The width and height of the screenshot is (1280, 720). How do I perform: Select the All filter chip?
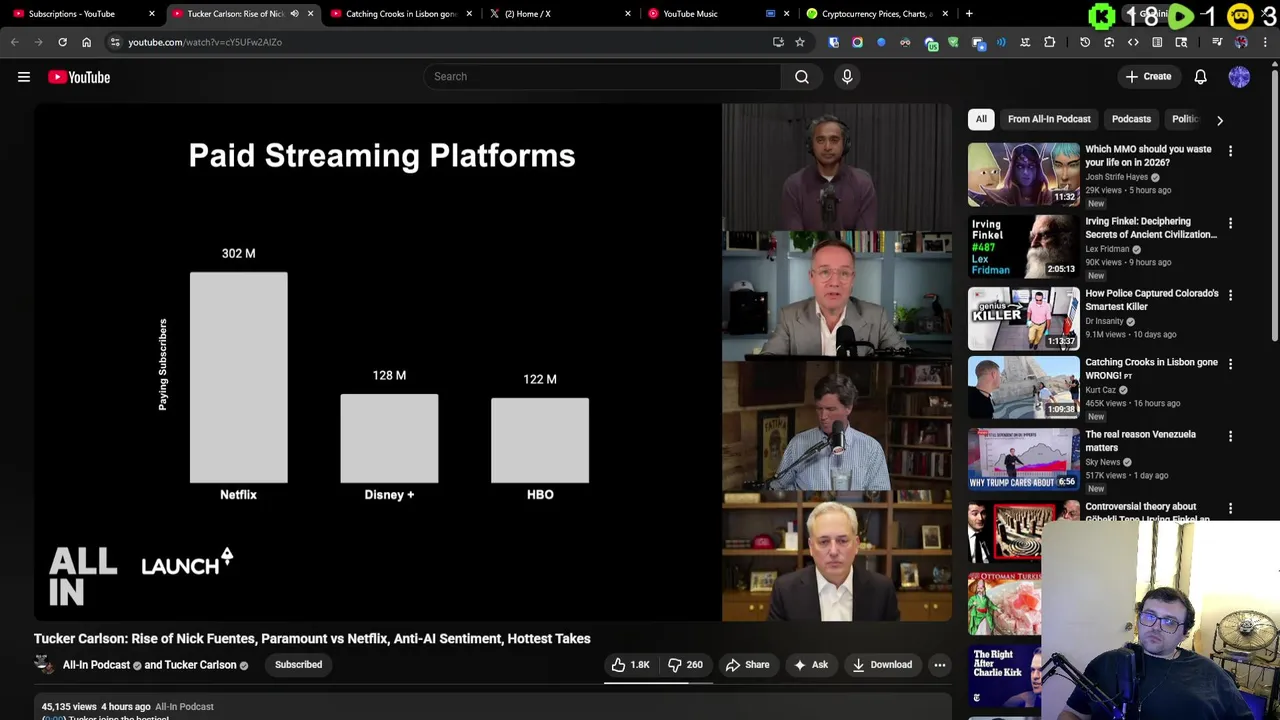click(981, 119)
